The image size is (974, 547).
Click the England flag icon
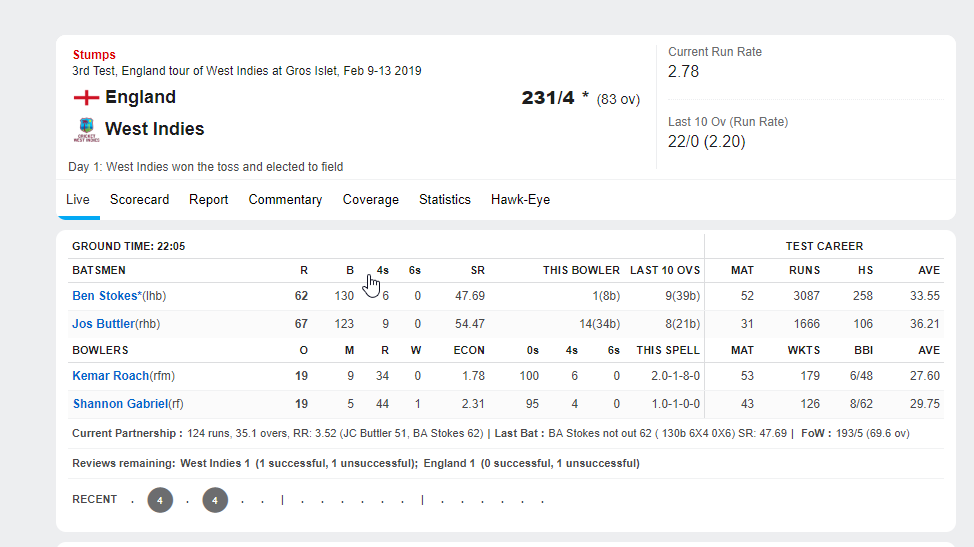[86, 97]
